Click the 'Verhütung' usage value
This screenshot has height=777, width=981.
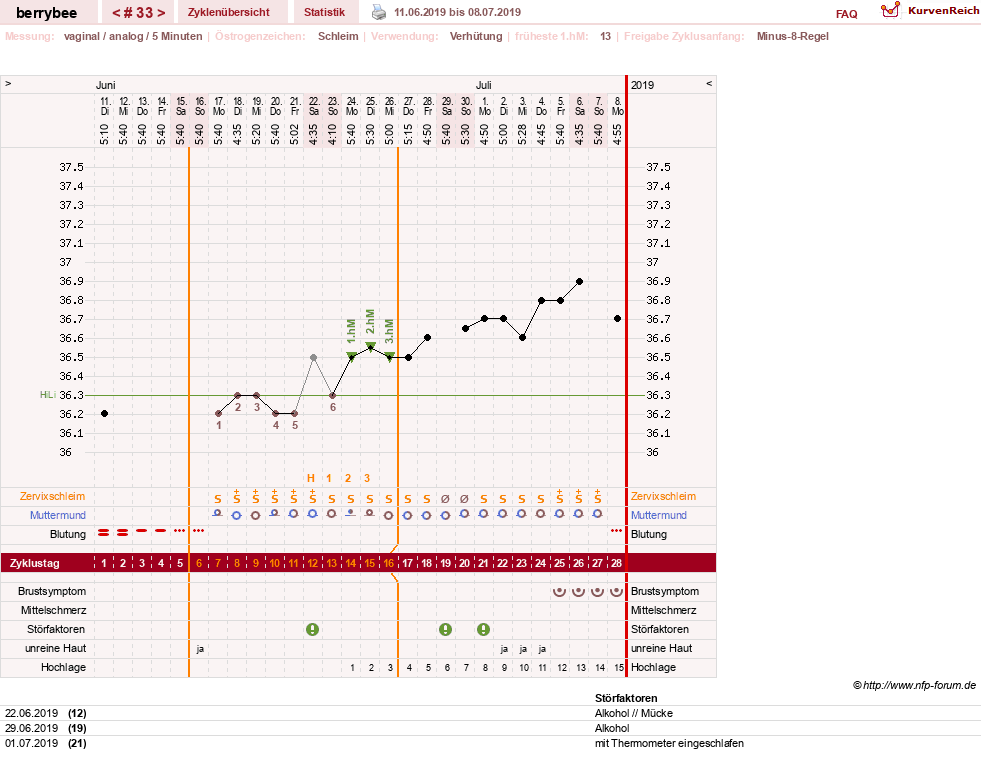[x=476, y=36]
